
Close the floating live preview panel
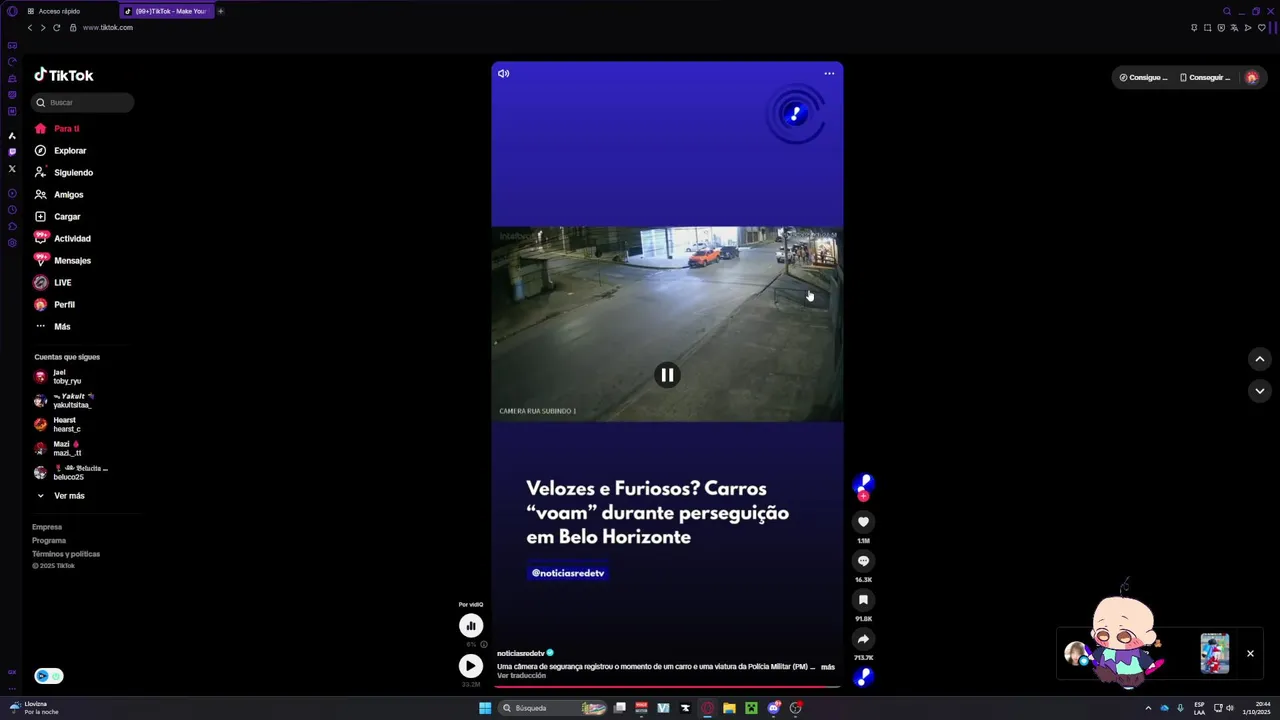tap(1250, 653)
